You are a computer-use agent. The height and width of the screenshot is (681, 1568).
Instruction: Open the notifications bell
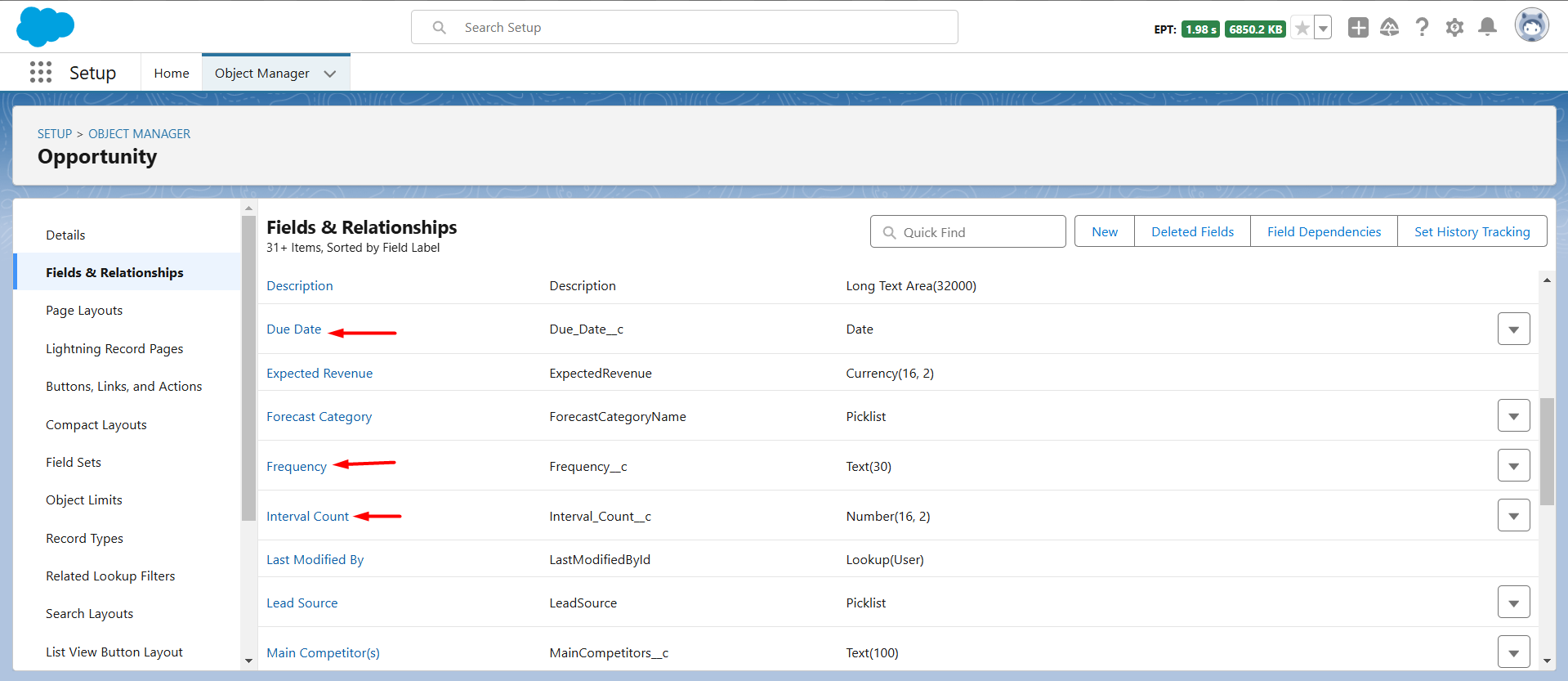point(1488,28)
